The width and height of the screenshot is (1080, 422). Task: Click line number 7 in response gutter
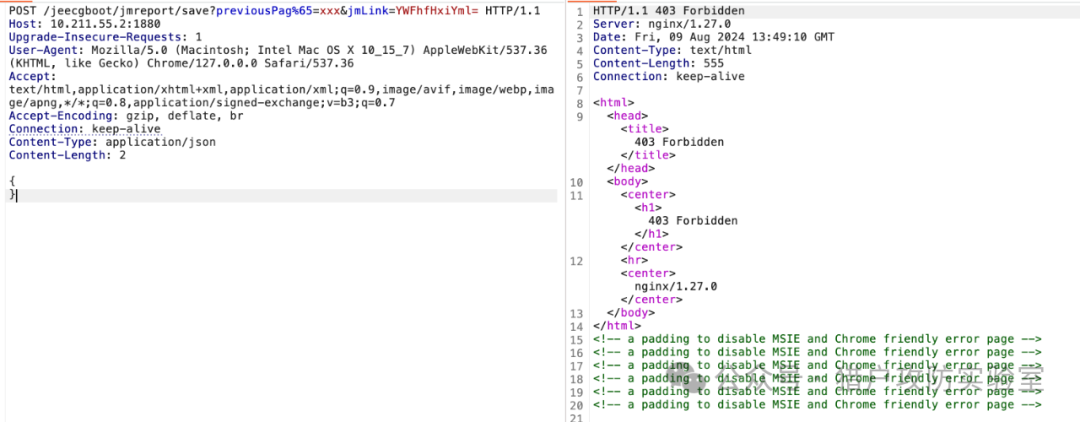(579, 89)
